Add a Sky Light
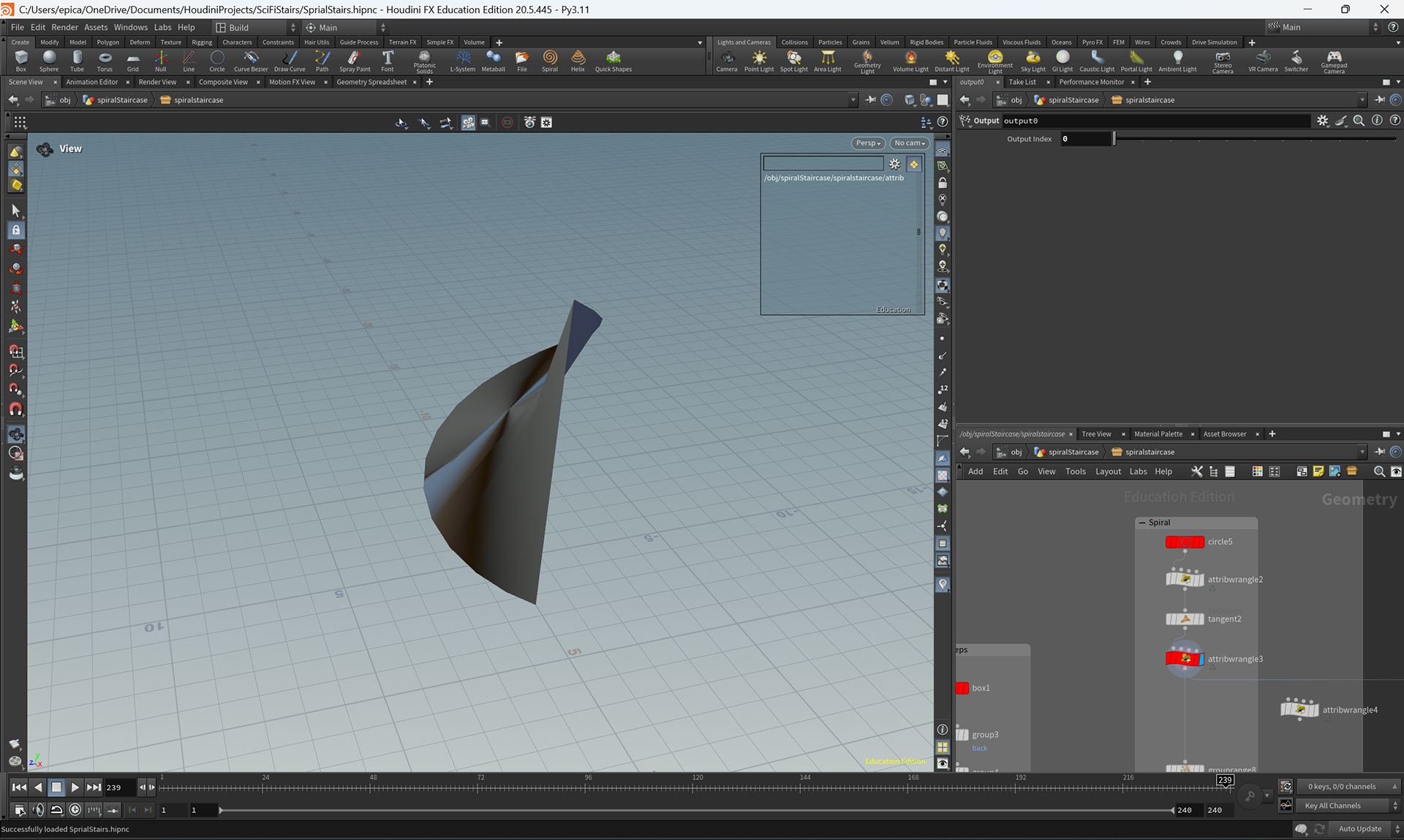Screen dimensions: 1404x840 [x=1033, y=61]
